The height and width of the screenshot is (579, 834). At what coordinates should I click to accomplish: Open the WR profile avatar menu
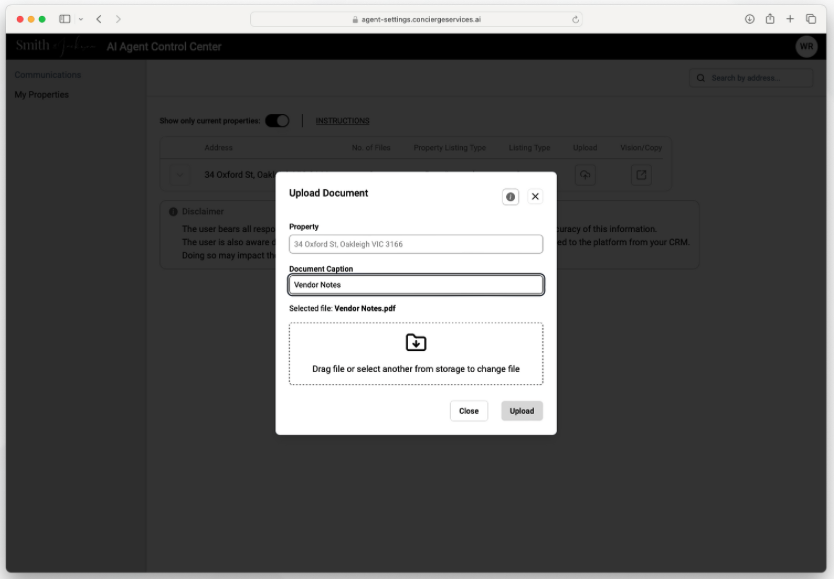[806, 46]
